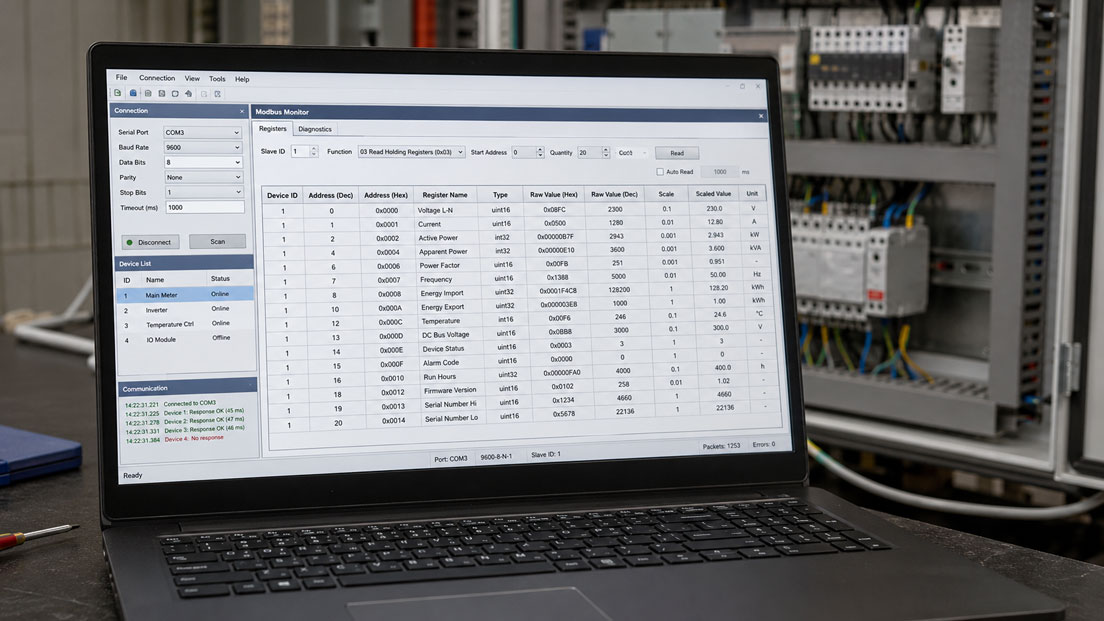Image resolution: width=1104 pixels, height=621 pixels.
Task: Click the Read button
Action: pos(677,153)
